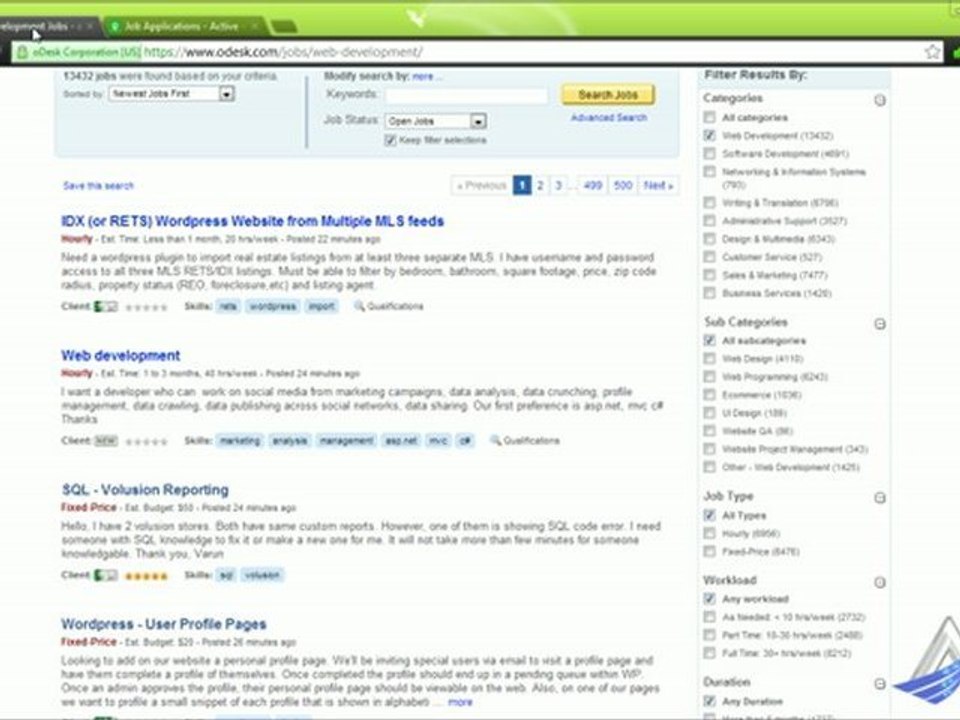Click Save this search link
The image size is (960, 720).
pyautogui.click(x=98, y=186)
